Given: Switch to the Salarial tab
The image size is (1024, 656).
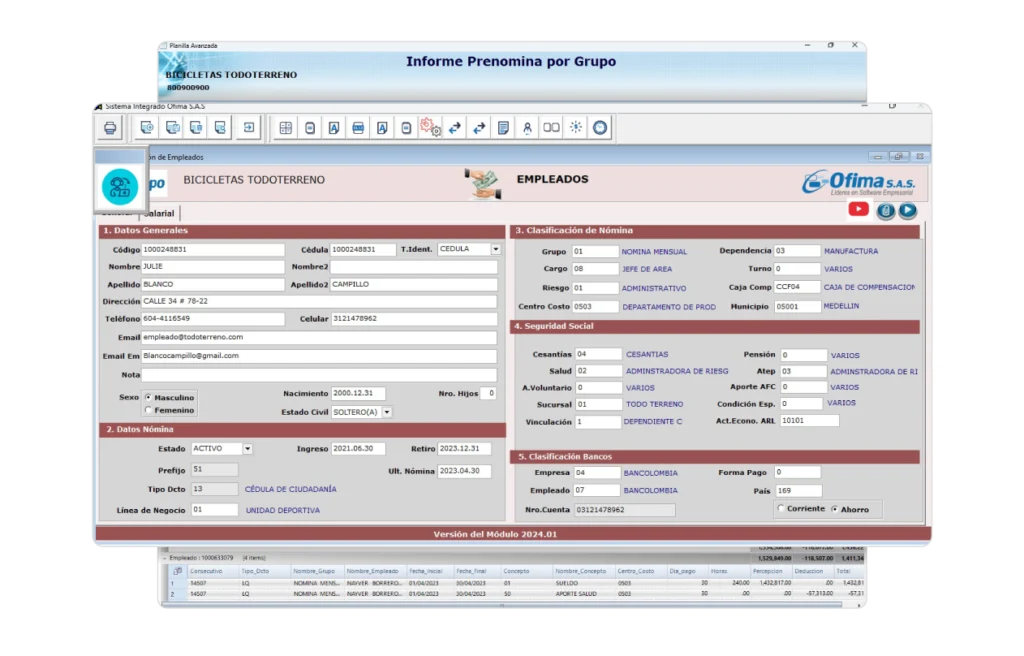Looking at the screenshot, I should coord(160,214).
